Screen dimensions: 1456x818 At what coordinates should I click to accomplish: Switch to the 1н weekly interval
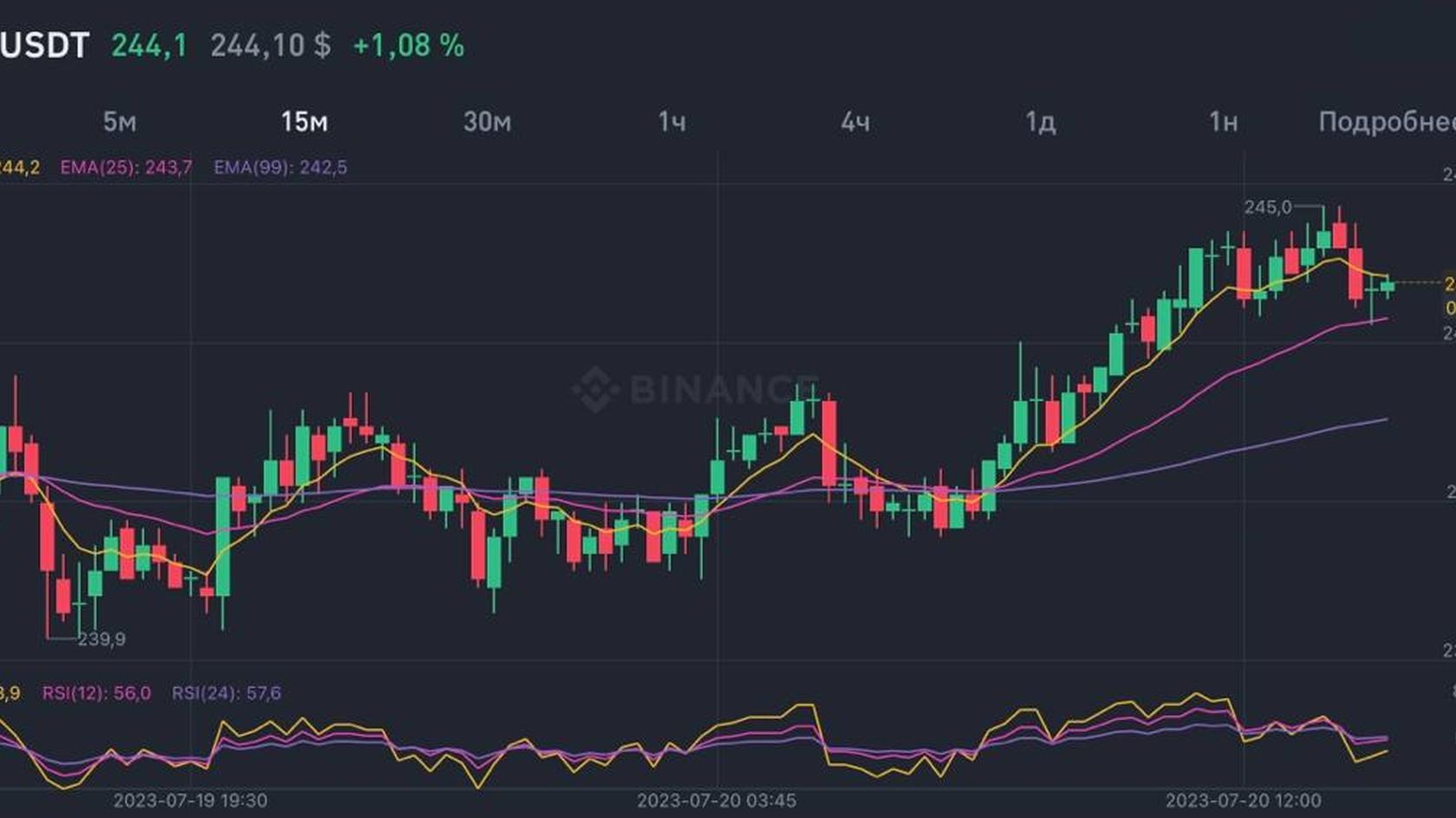click(1224, 122)
